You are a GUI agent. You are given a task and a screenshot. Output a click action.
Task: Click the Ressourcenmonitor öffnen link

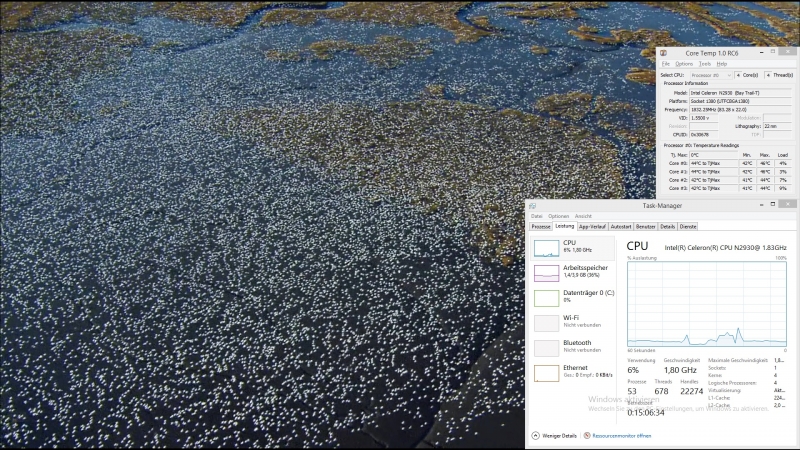tap(621, 436)
